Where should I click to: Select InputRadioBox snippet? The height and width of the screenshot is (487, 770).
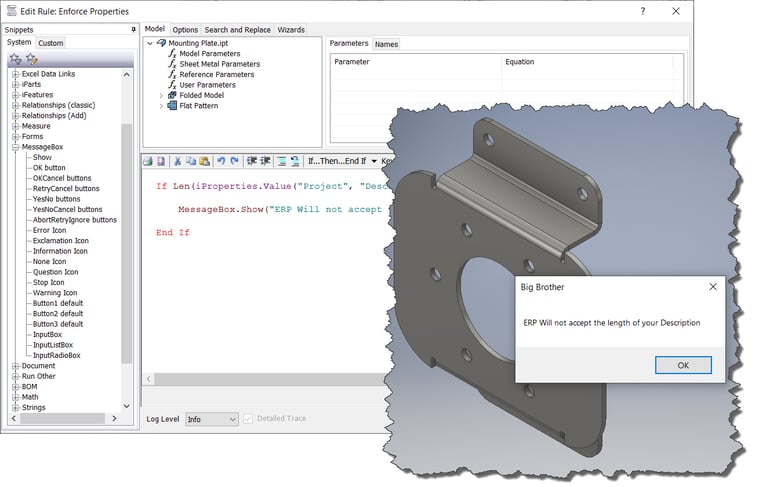[x=56, y=355]
